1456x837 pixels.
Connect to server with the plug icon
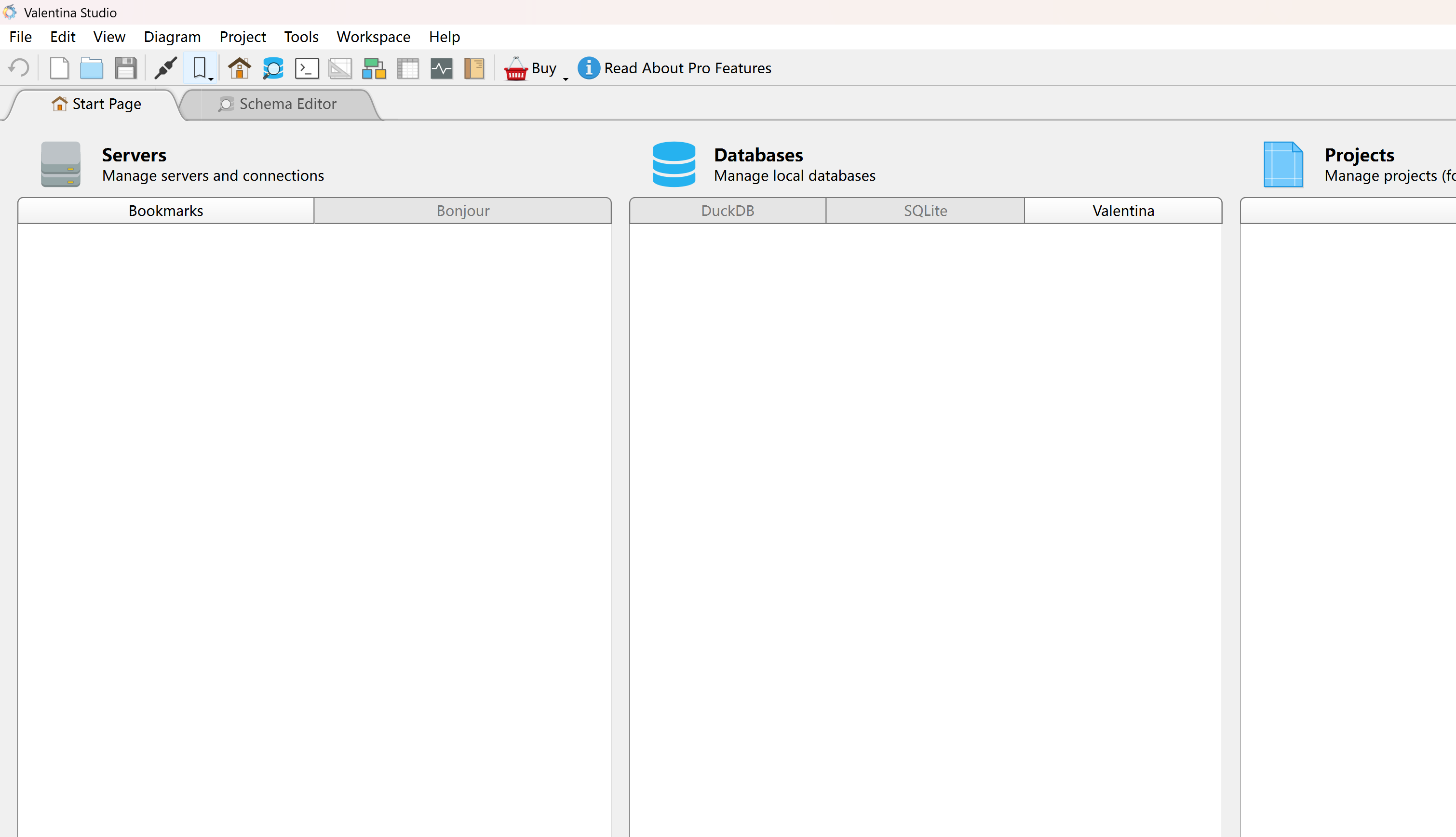click(166, 68)
